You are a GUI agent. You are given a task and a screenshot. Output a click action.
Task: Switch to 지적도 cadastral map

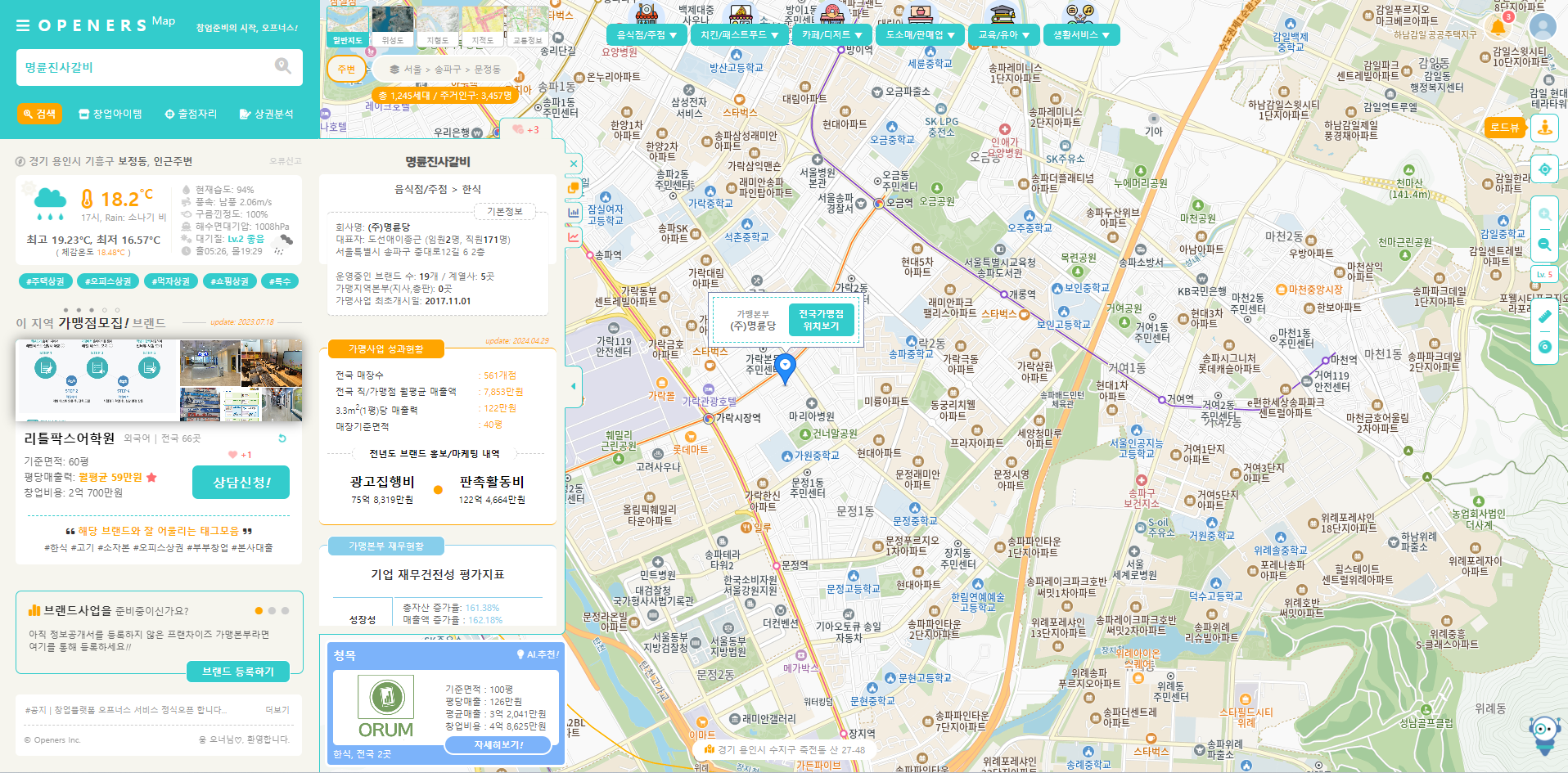pyautogui.click(x=482, y=25)
